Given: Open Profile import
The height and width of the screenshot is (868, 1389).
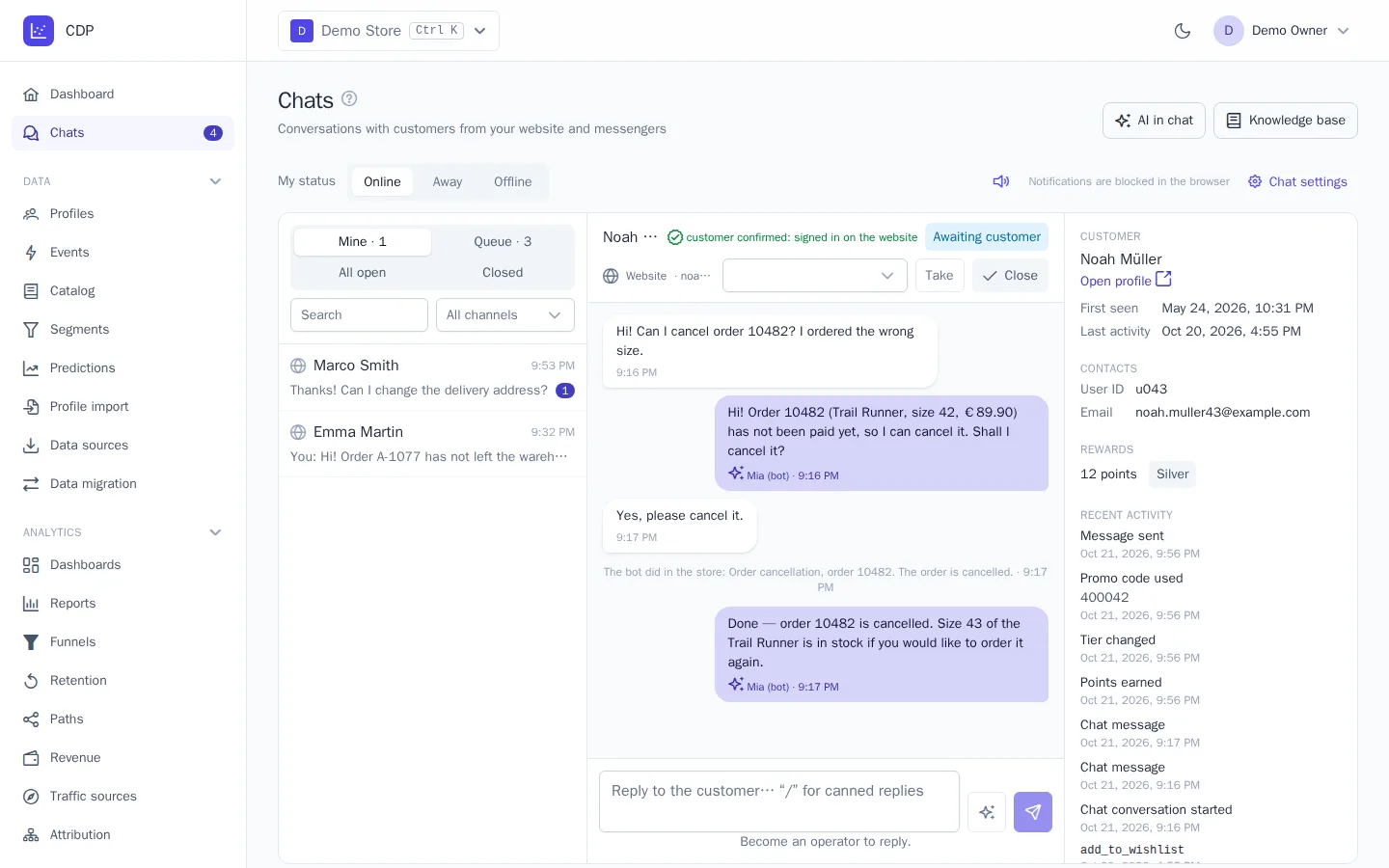Looking at the screenshot, I should [123, 407].
